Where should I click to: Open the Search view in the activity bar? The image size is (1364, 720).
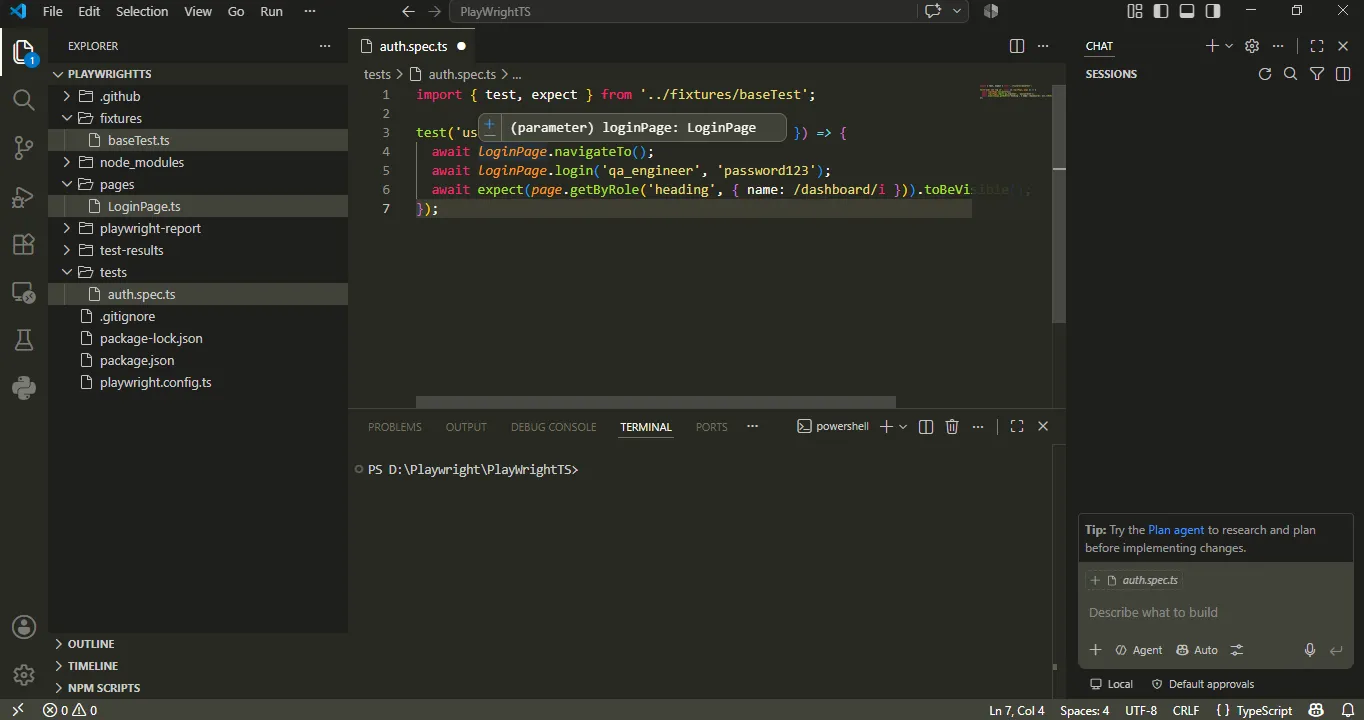pos(24,100)
